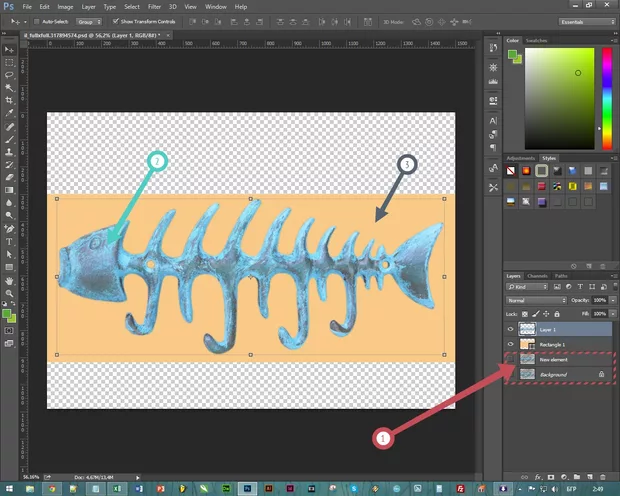
Task: Select the Gradient tool
Action: (10, 190)
